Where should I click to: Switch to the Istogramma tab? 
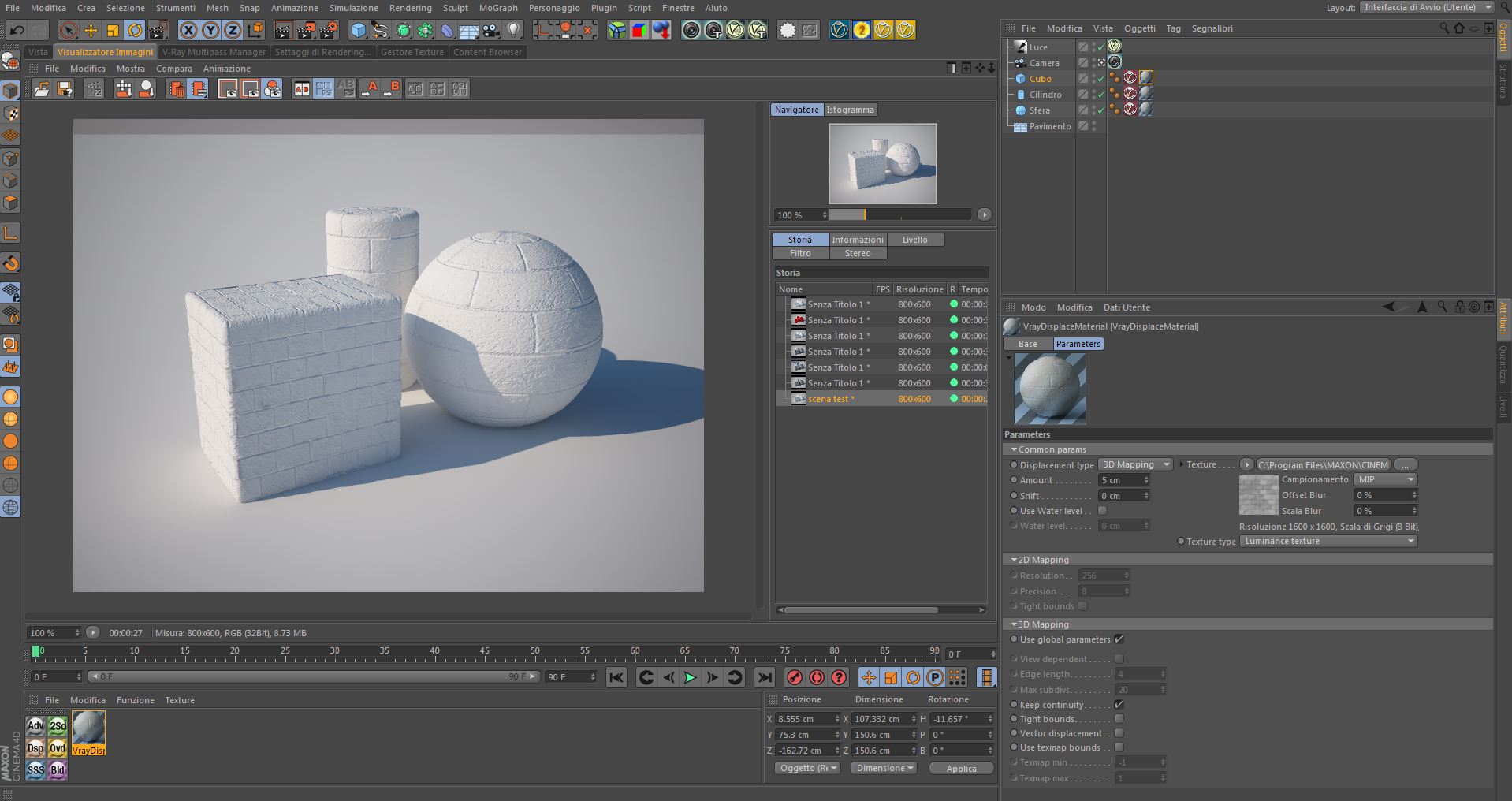click(x=850, y=110)
